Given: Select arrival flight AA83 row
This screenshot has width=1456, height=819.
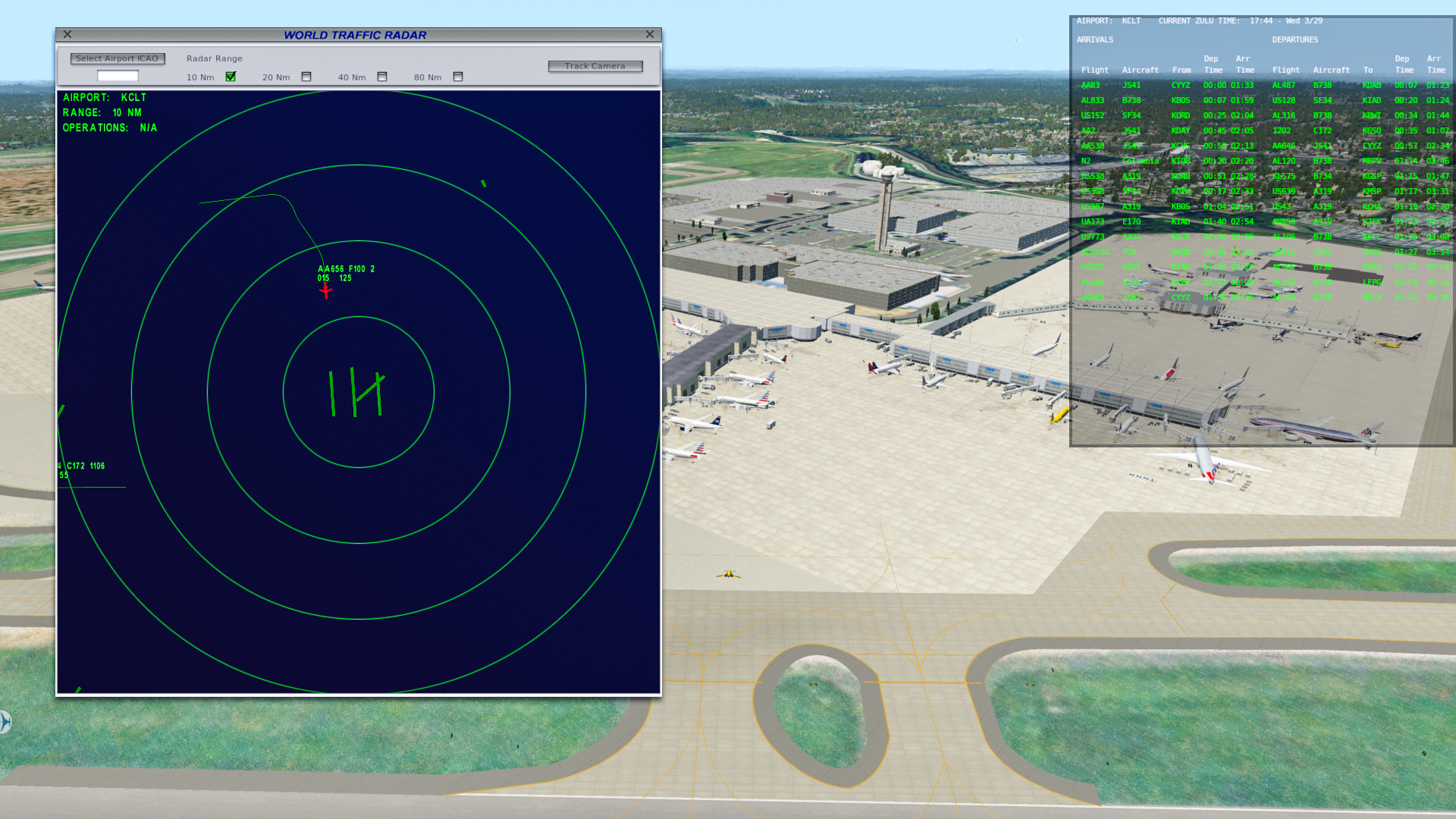Looking at the screenshot, I should (1090, 86).
